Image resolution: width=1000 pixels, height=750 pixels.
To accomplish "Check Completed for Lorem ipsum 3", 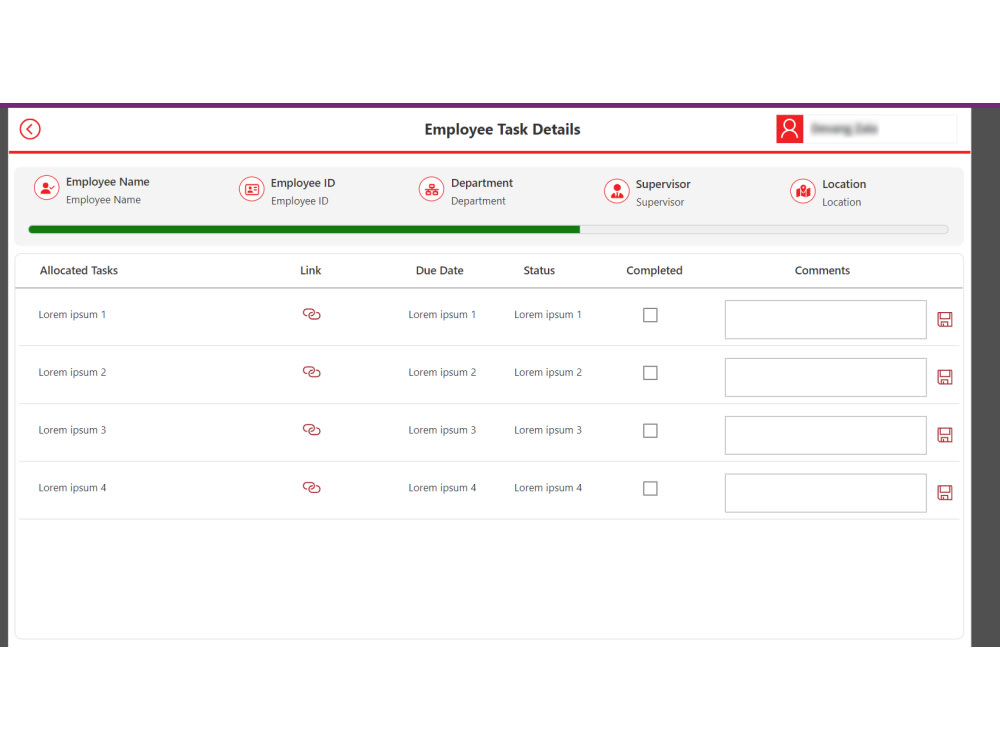I will pos(650,431).
